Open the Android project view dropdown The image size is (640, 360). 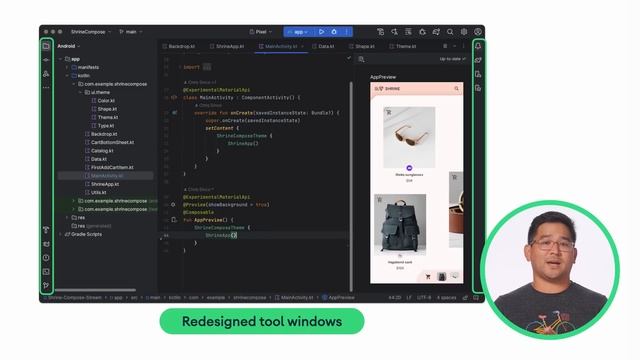point(69,46)
